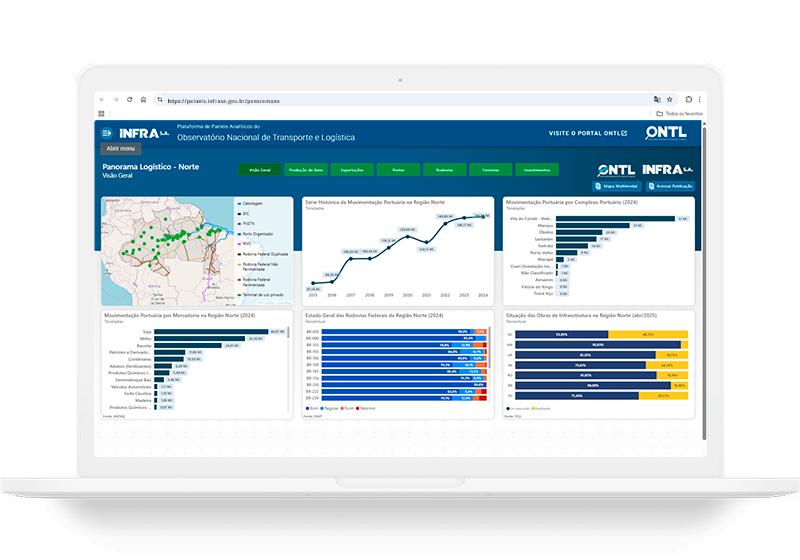800x560 pixels.
Task: Reload the page with the refresh icon
Action: 129,100
